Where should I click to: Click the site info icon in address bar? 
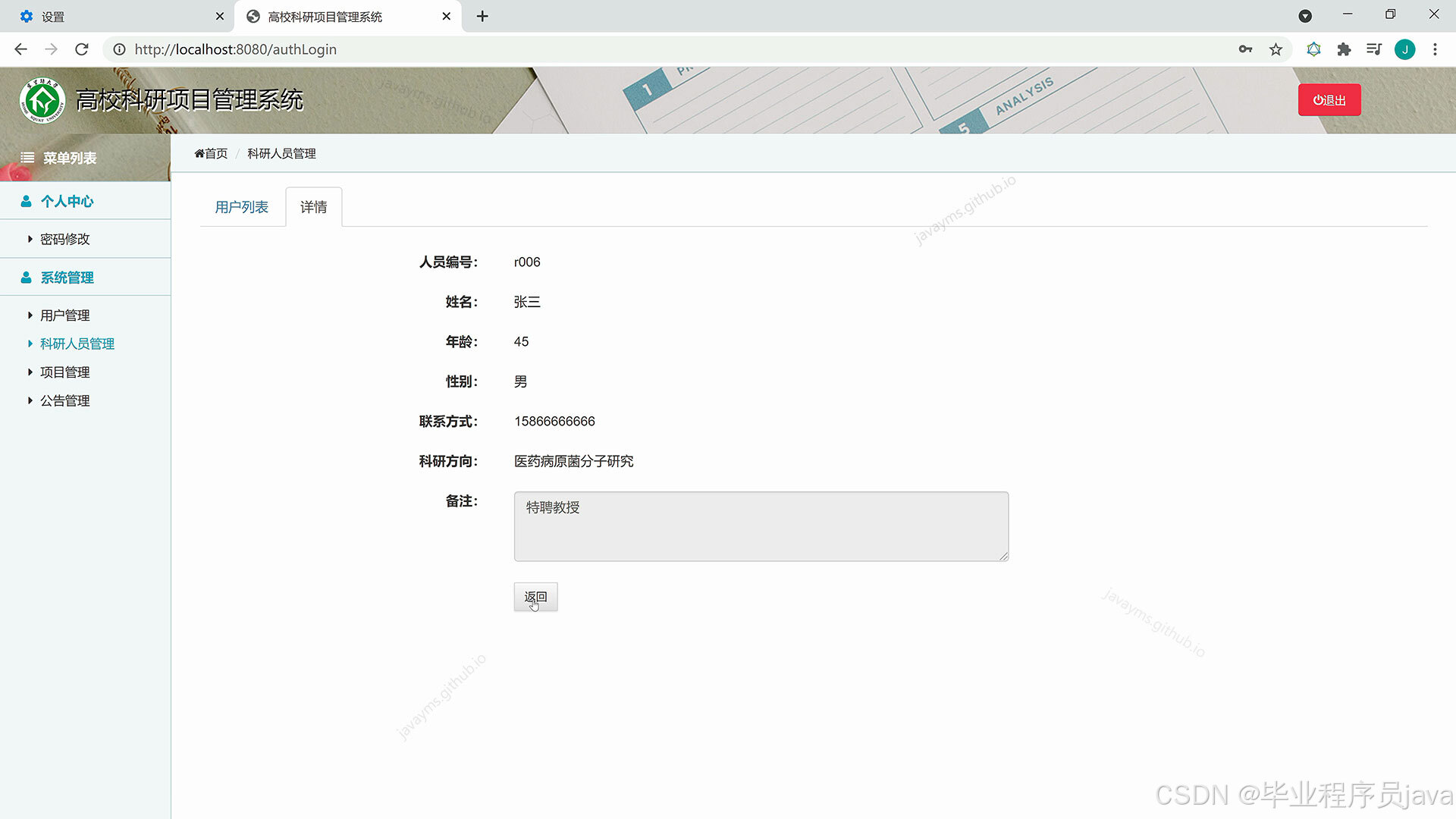point(119,49)
